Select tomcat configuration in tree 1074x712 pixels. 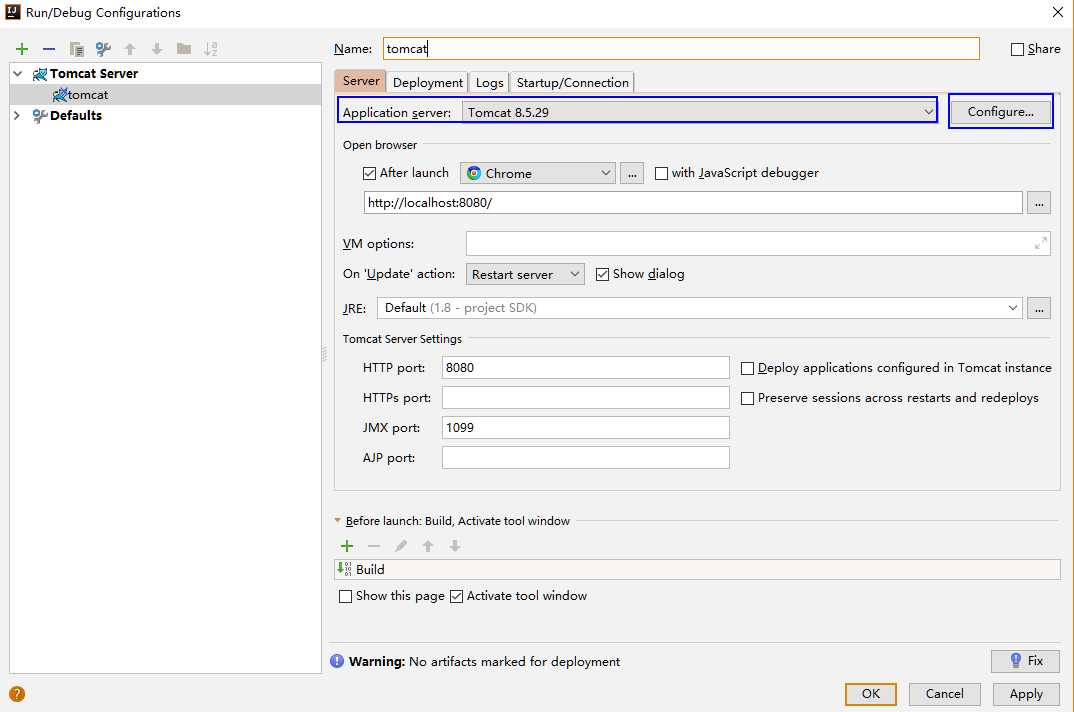coord(165,95)
